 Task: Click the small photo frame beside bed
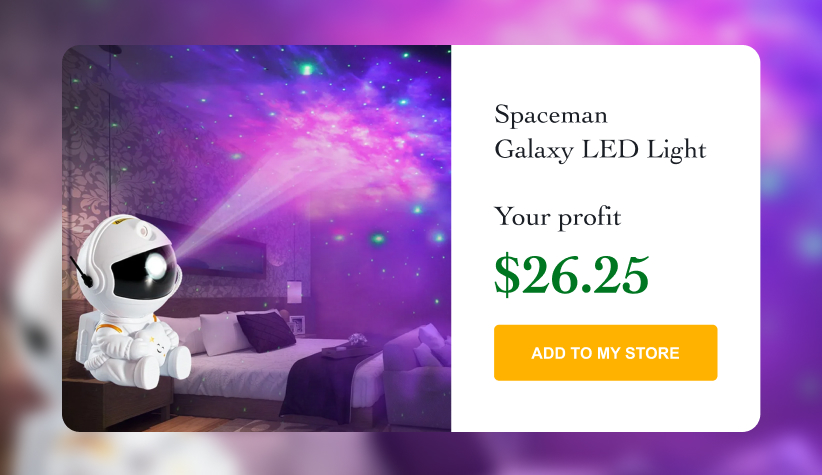[298, 323]
